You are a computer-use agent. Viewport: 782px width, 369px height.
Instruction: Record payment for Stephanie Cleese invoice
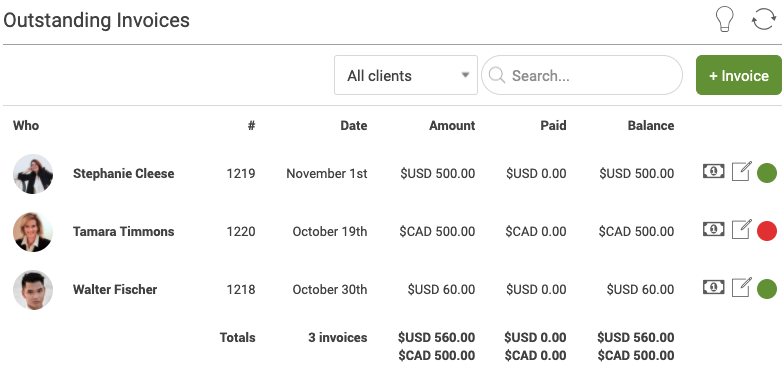(x=714, y=171)
